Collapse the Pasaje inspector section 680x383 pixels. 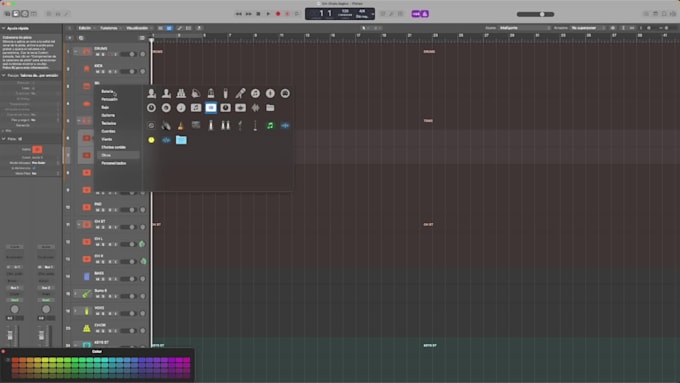tap(3, 75)
